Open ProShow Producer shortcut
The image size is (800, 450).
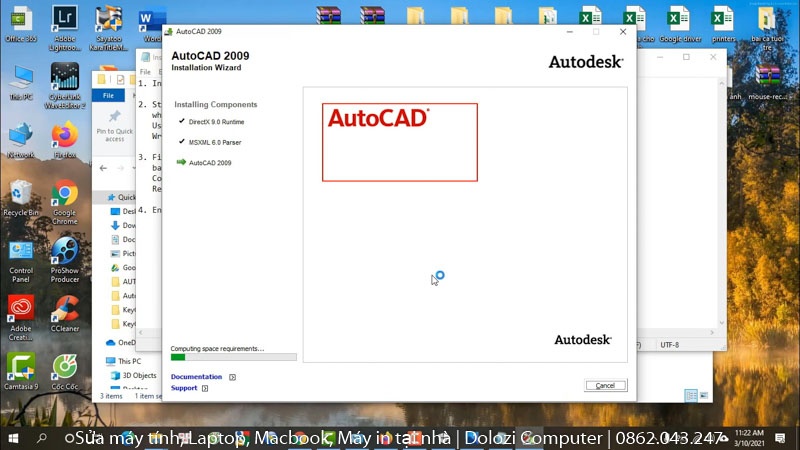click(x=65, y=261)
